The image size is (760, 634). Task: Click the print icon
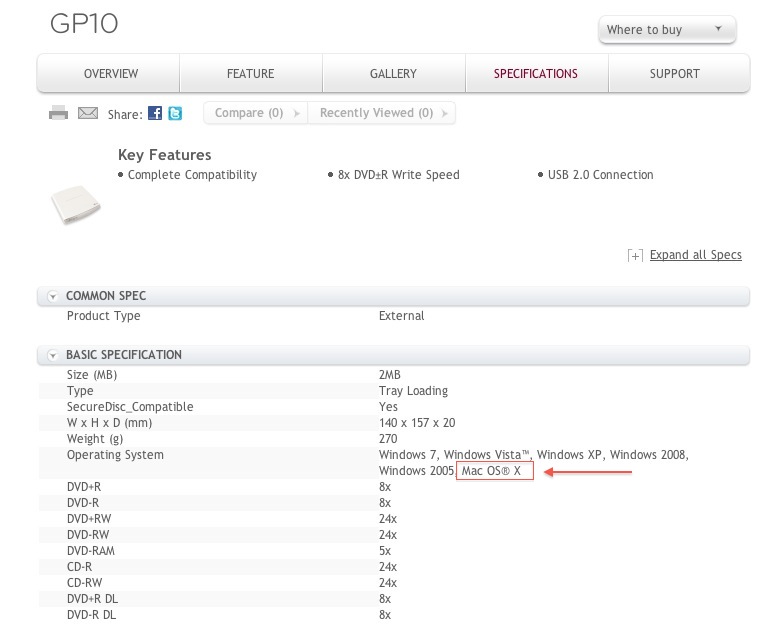(58, 112)
